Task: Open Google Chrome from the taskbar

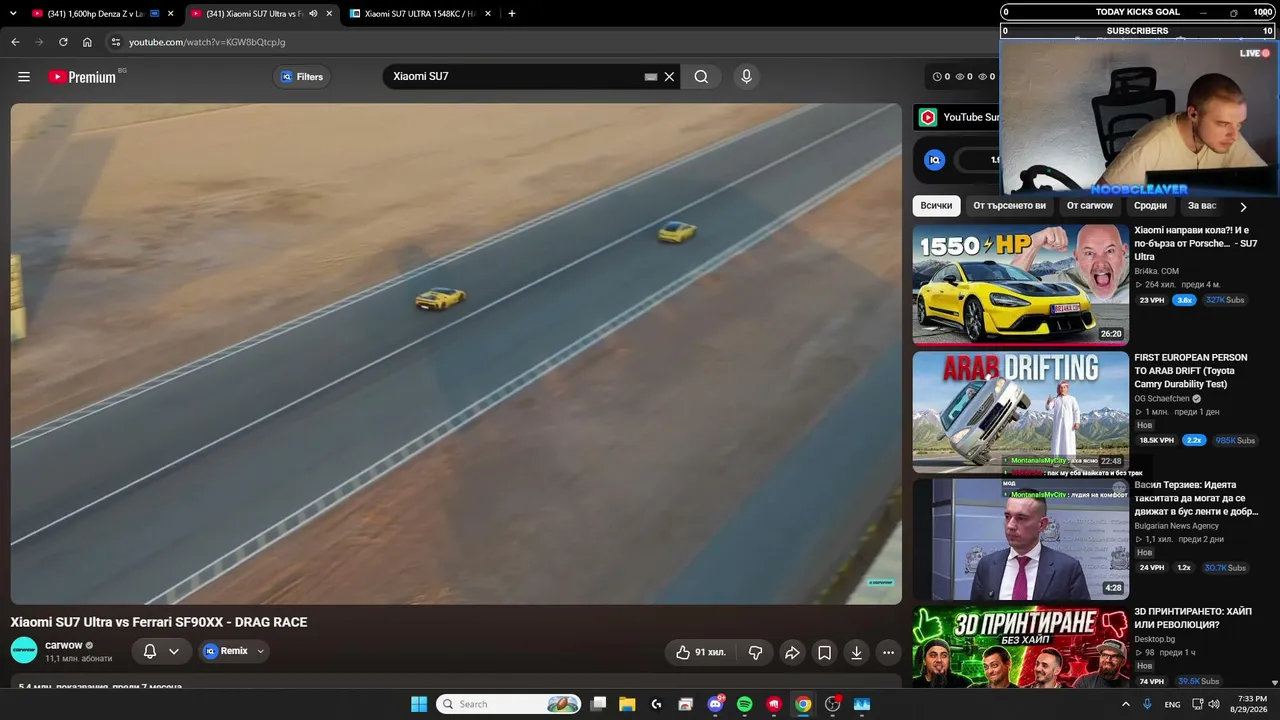Action: pyautogui.click(x=803, y=704)
